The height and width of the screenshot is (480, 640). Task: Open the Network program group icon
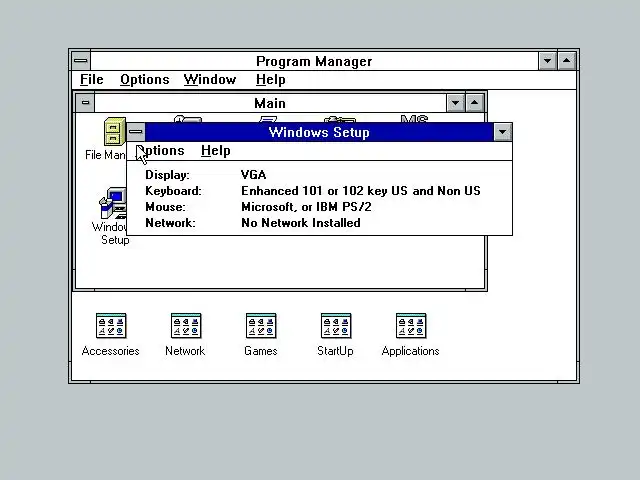186,326
